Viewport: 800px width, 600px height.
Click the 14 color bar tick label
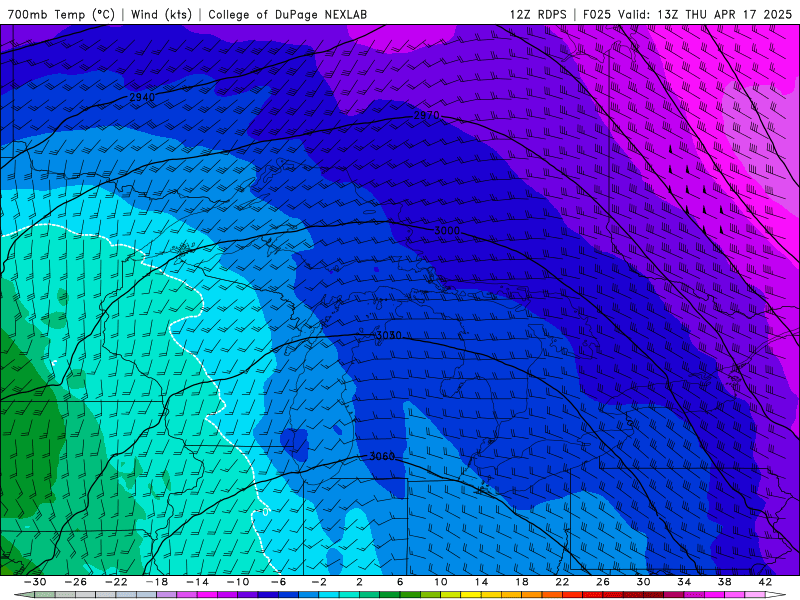tap(481, 582)
